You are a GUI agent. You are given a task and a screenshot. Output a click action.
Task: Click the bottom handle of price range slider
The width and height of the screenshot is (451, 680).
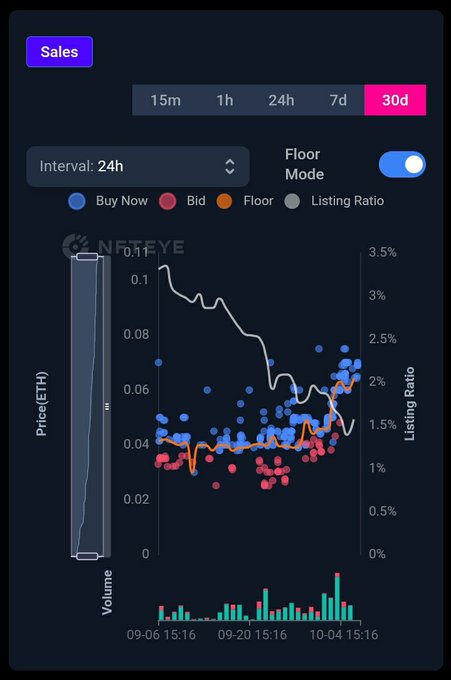click(x=87, y=556)
